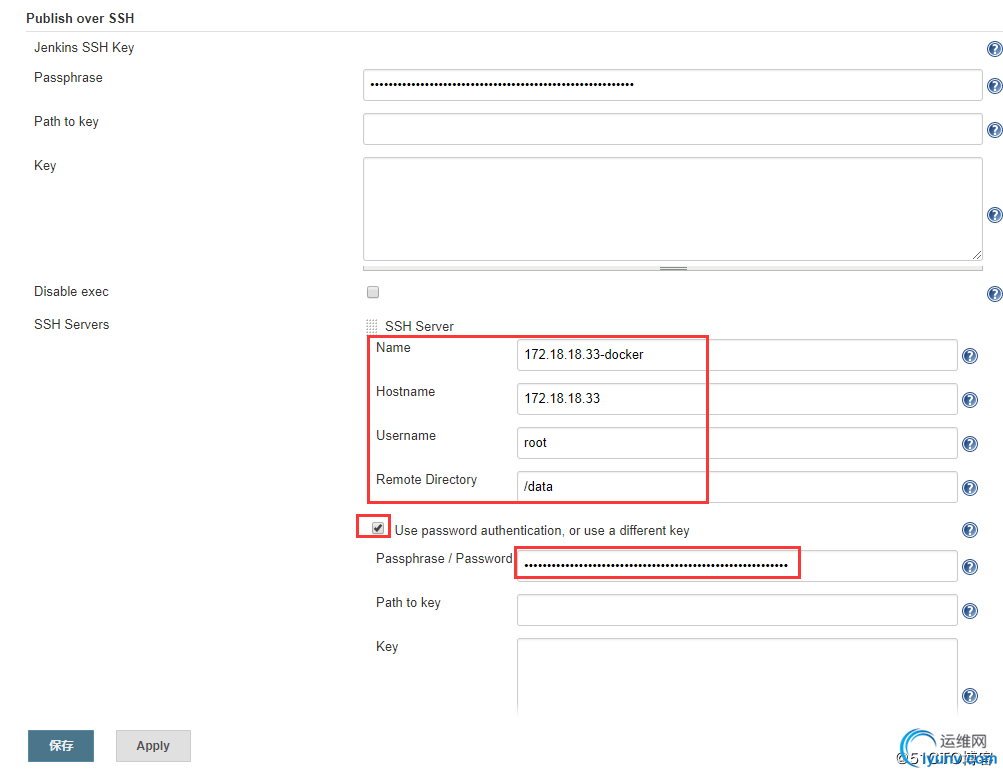This screenshot has width=1003, height=775.
Task: Enable the Disable exec checkbox
Action: (373, 292)
